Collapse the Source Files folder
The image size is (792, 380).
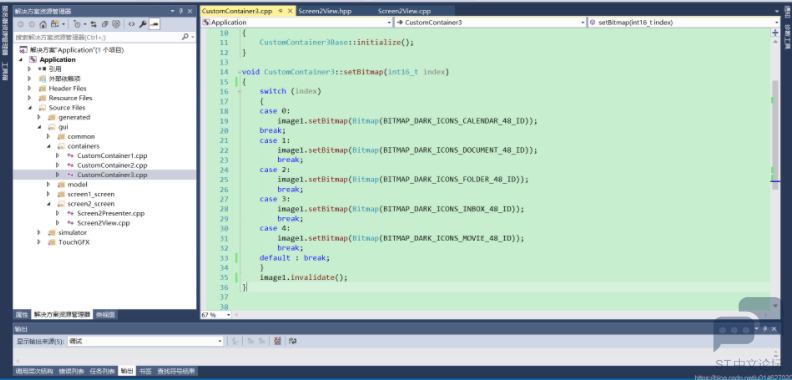tap(30, 108)
